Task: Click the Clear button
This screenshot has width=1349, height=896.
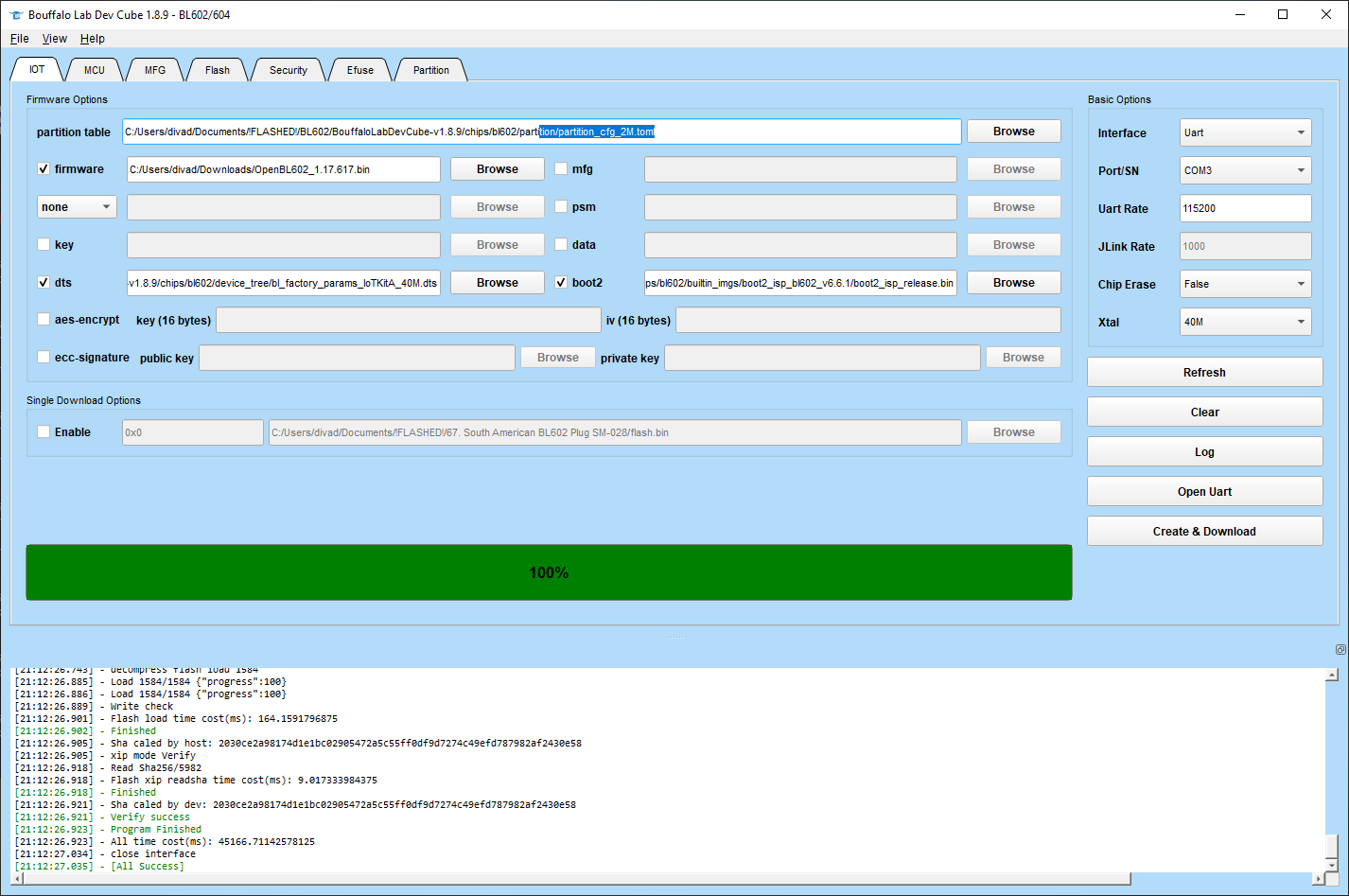Action: [x=1204, y=413]
